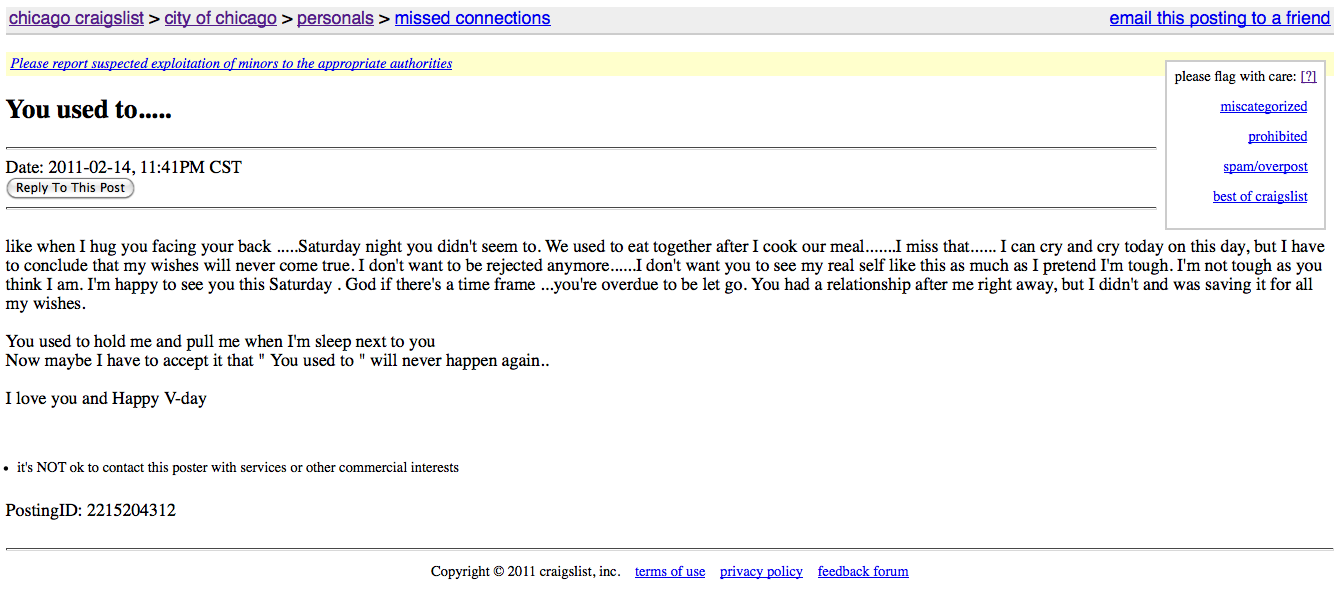Click the posting date line
Image resolution: width=1339 pixels, height=611 pixels.
click(124, 167)
